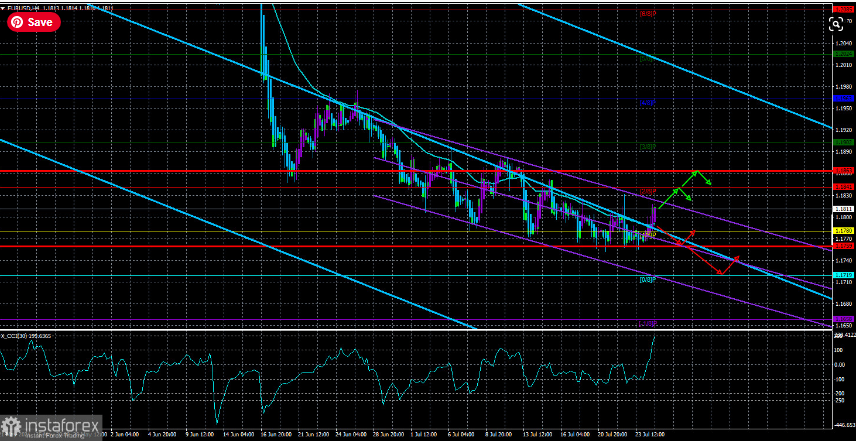Viewport: 856px width, 441px height.
Task: Click the 1 Jul 12:00 time label
Action: tap(424, 434)
